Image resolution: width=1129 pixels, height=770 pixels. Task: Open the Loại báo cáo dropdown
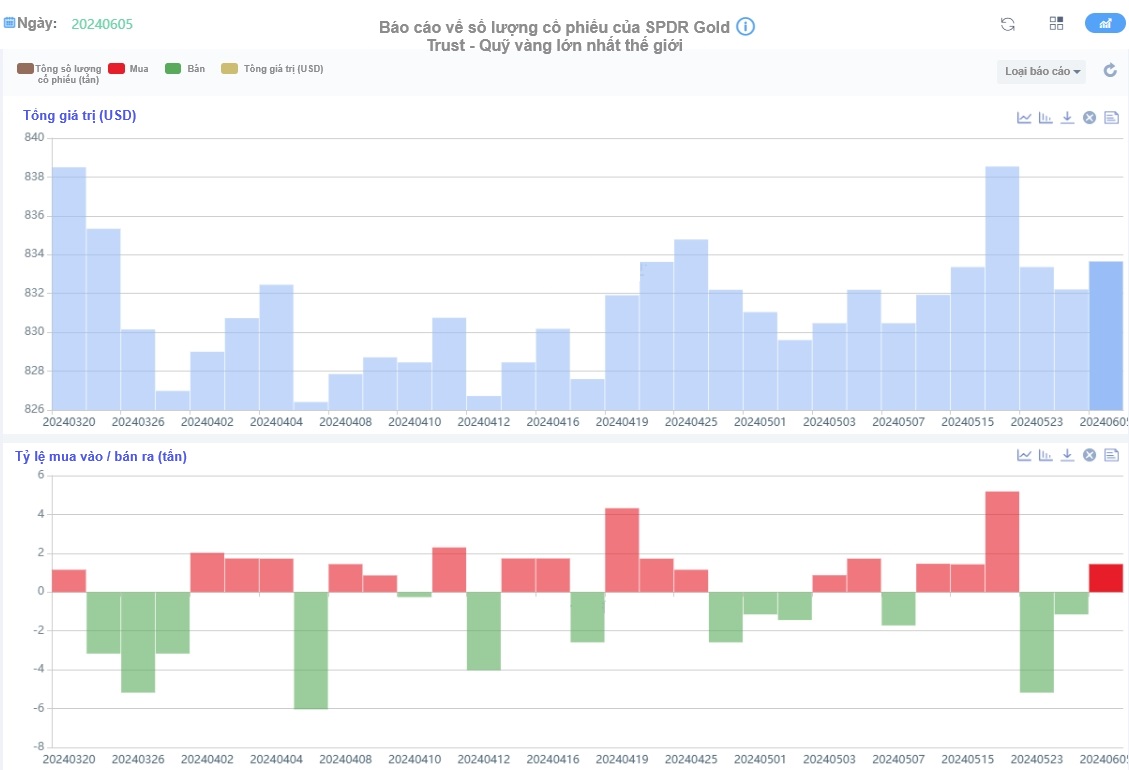(x=1041, y=71)
